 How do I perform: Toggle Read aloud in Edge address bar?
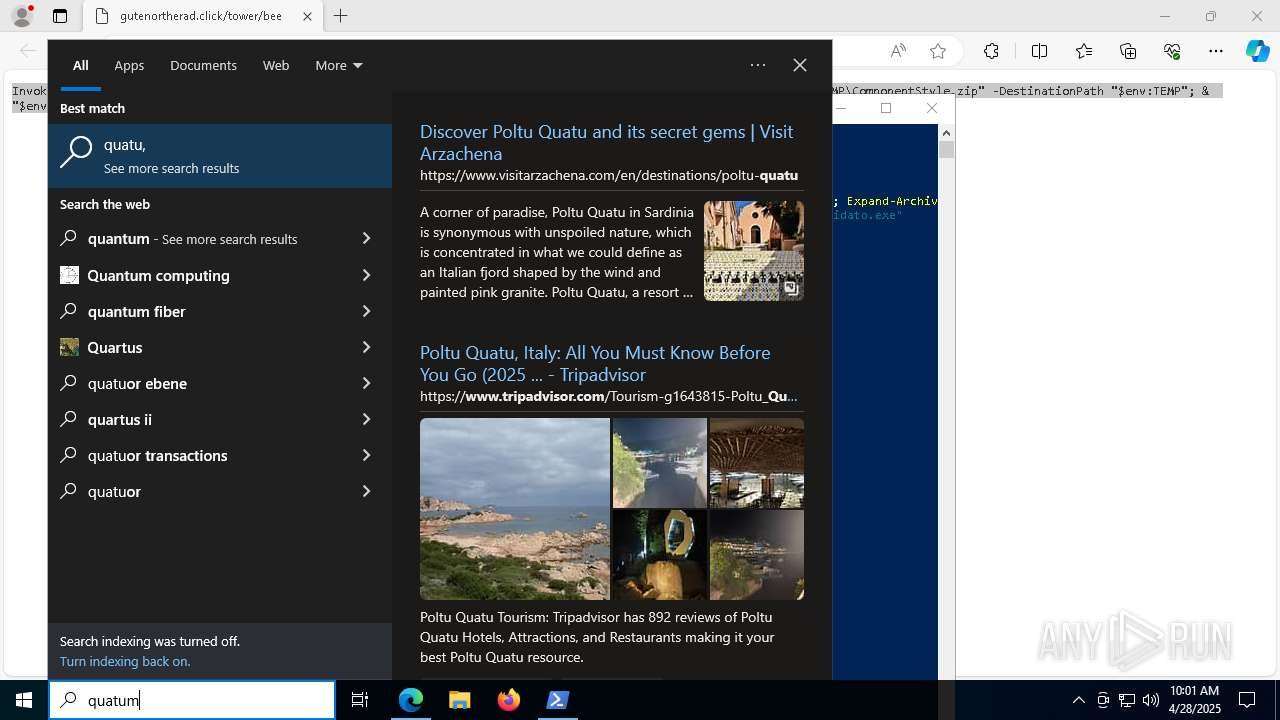tap(898, 51)
